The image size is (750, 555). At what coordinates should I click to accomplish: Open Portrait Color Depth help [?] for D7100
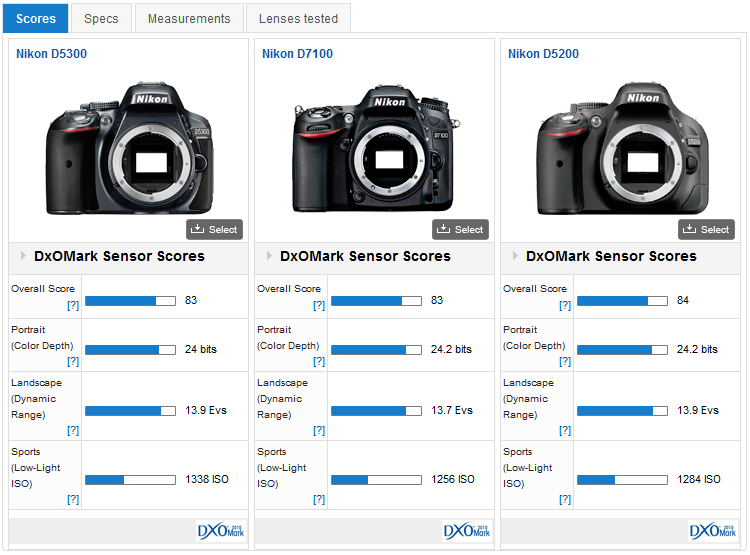click(x=319, y=361)
